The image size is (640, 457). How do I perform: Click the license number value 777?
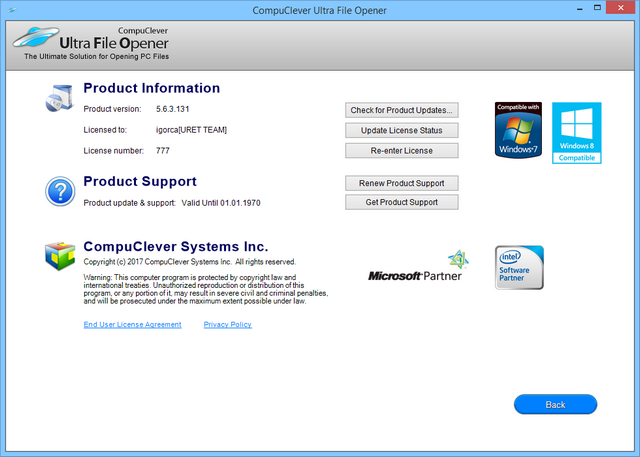(x=164, y=150)
